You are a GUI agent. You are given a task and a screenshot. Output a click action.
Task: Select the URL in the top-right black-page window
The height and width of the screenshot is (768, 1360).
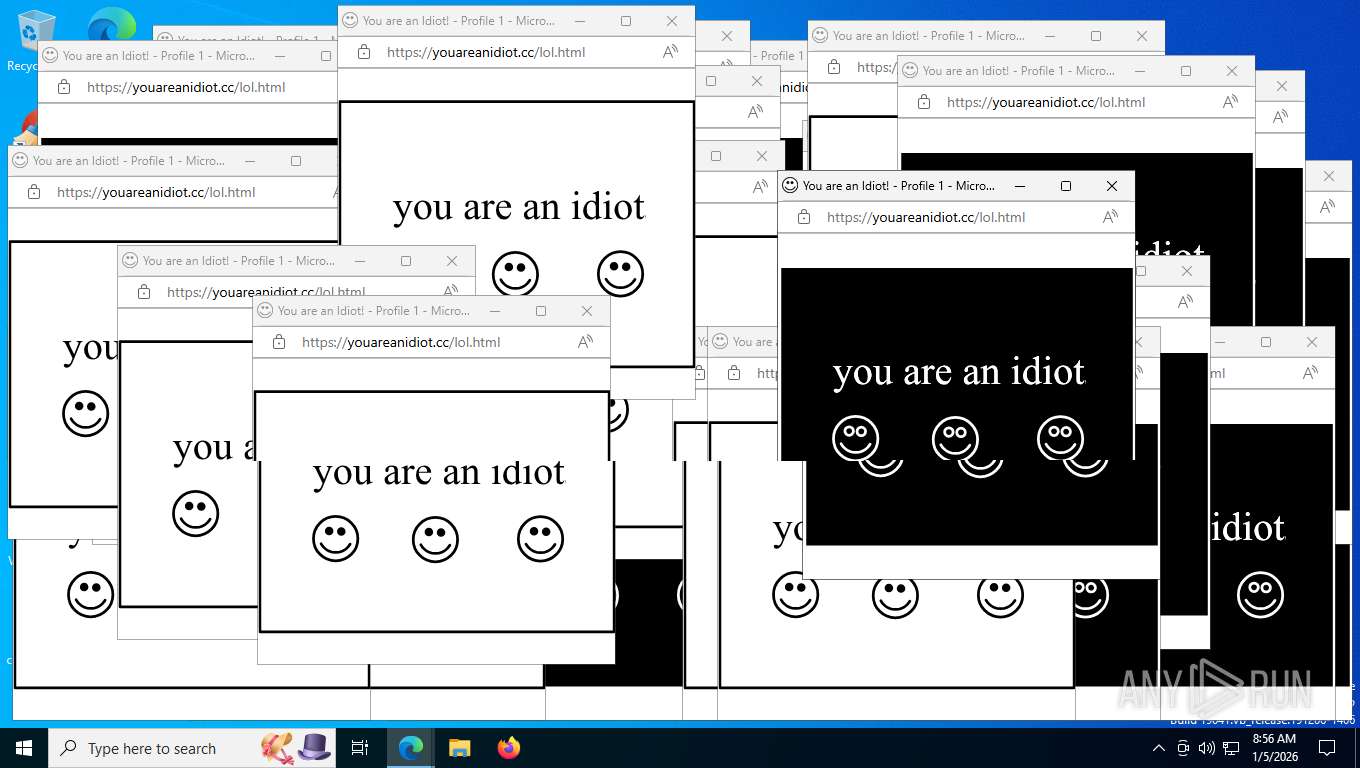[1046, 102]
